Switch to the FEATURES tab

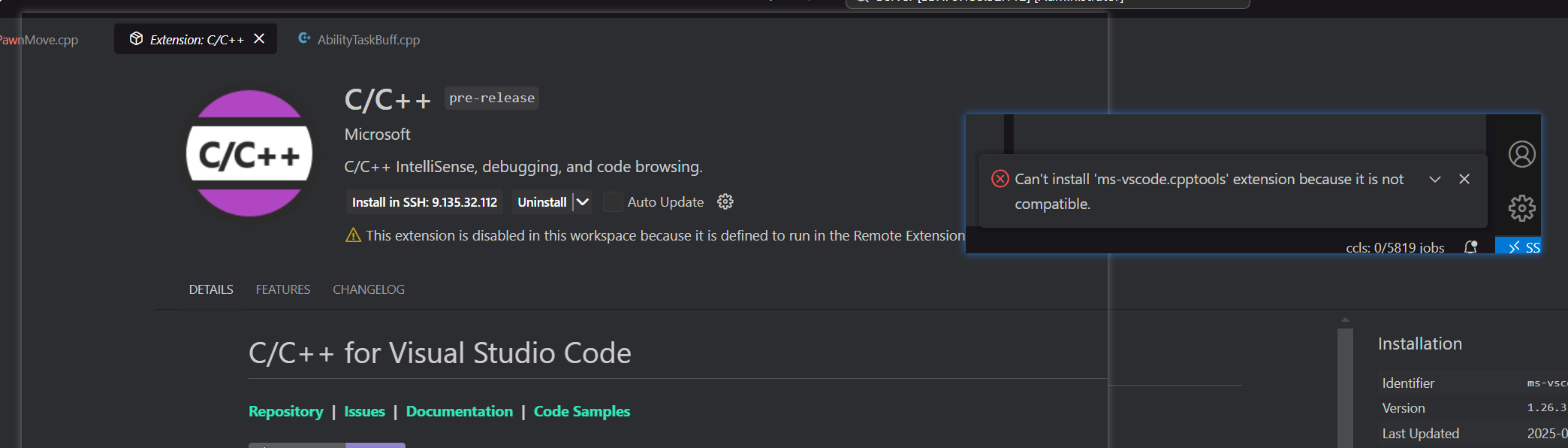point(282,289)
